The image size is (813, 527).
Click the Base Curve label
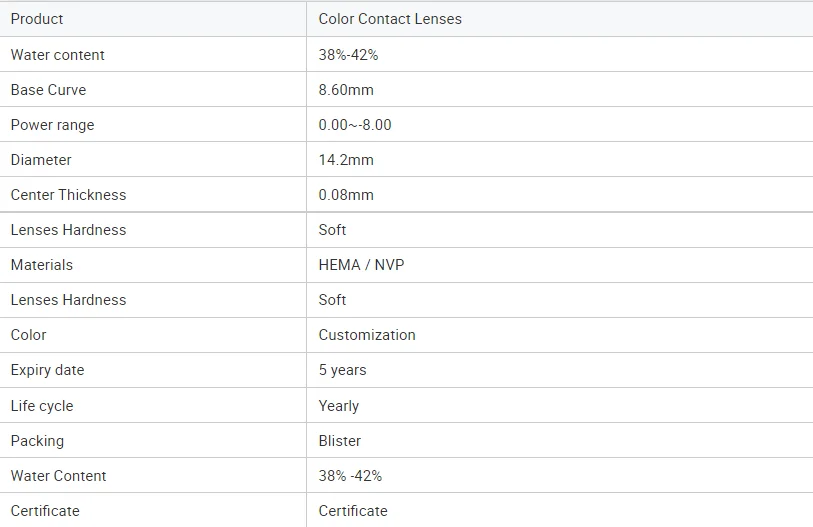[48, 90]
